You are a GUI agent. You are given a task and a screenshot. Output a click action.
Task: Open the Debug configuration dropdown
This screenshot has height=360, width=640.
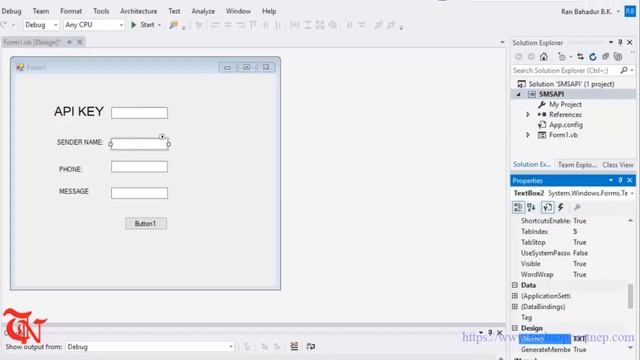pyautogui.click(x=56, y=25)
